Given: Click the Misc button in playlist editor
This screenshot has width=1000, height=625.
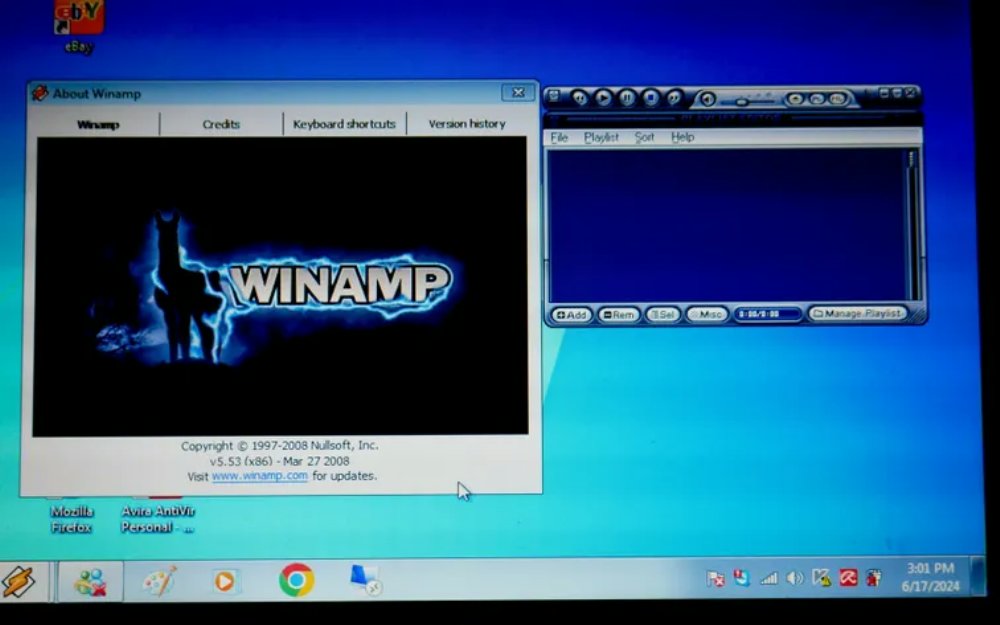Looking at the screenshot, I should pos(707,314).
